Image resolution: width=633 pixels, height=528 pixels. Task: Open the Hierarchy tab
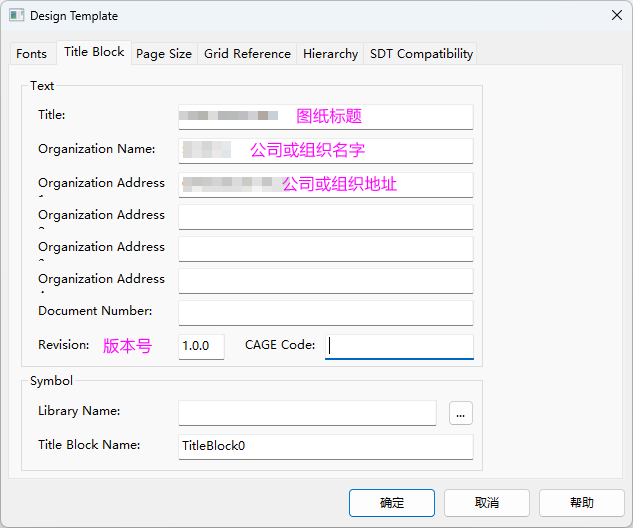click(x=330, y=54)
